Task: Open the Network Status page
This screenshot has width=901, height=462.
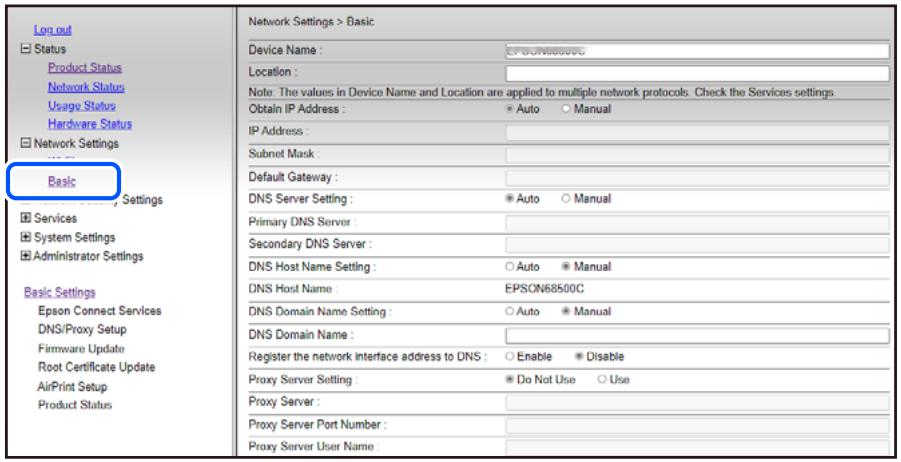Action: 86,87
